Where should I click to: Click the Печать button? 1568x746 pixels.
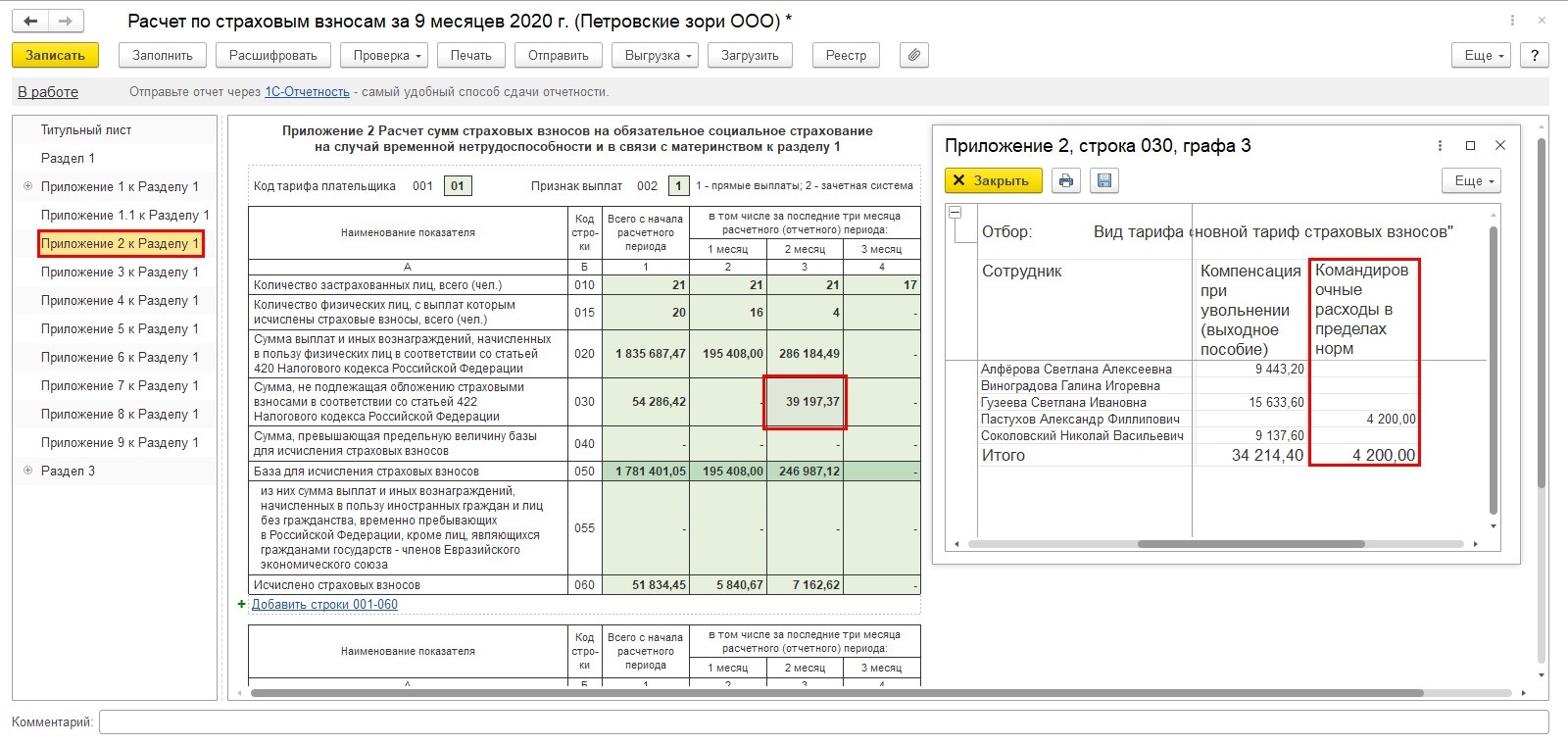[471, 56]
